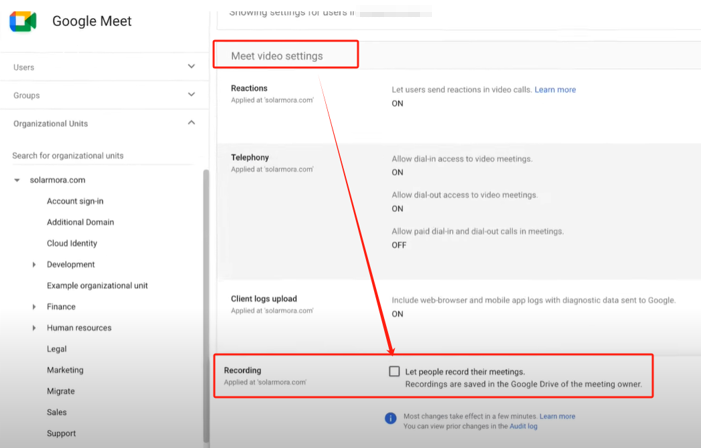Screen dimensions: 701x448
Task: Open the Client logs upload setting
Action: pyautogui.click(x=459, y=317)
